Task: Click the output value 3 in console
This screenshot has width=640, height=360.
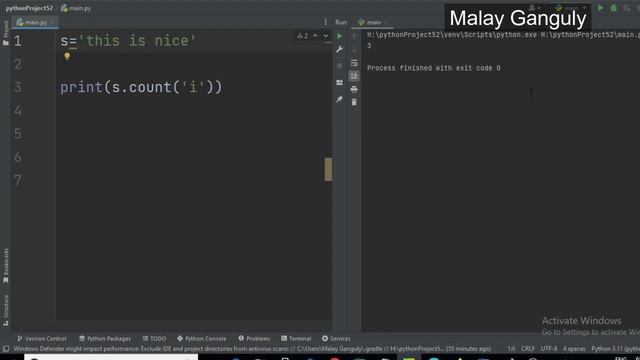Action: (x=369, y=46)
